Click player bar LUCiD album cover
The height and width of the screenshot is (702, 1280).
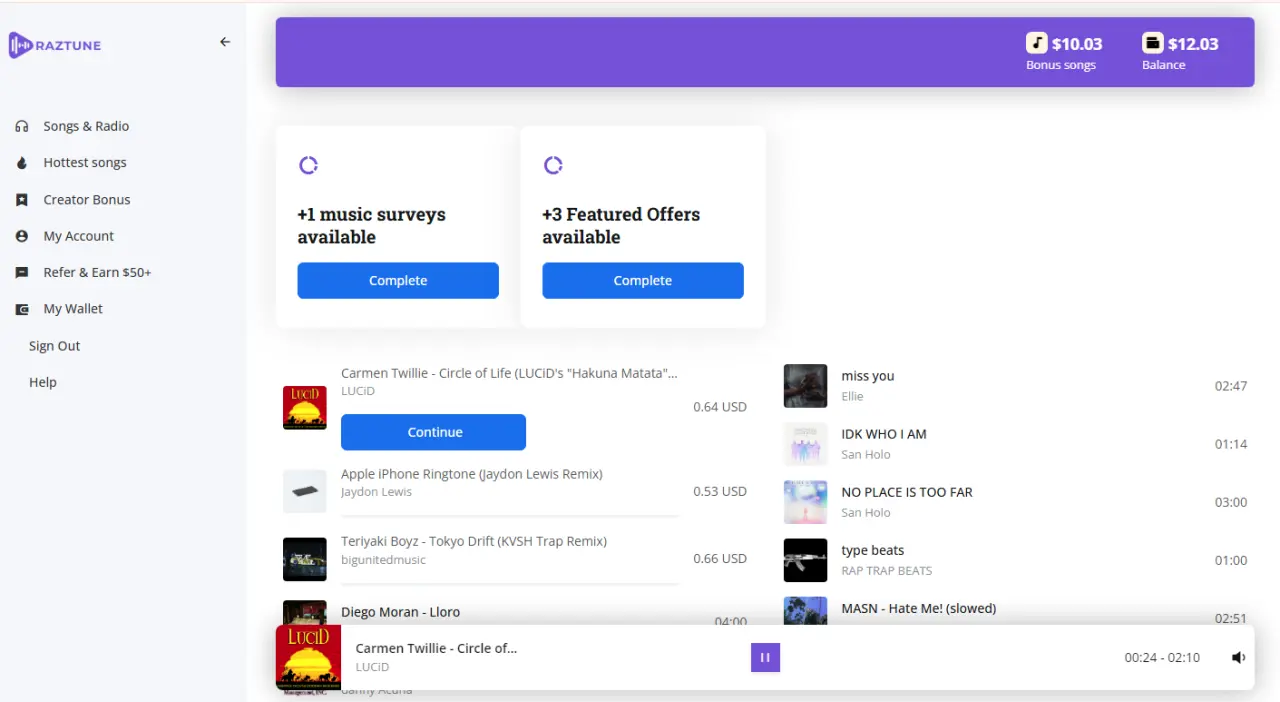(308, 657)
